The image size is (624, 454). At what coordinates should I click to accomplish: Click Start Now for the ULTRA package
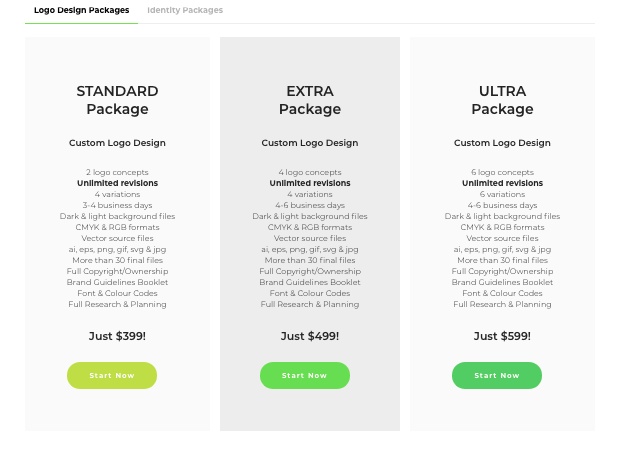[497, 375]
